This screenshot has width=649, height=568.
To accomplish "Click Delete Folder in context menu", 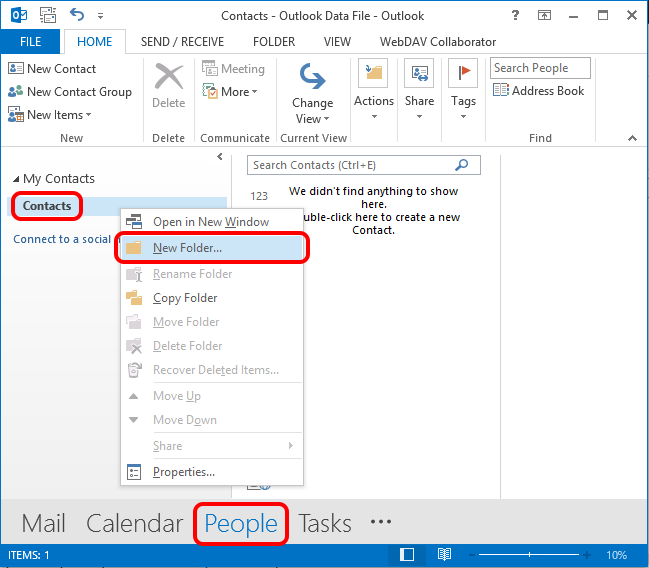I will click(x=212, y=346).
